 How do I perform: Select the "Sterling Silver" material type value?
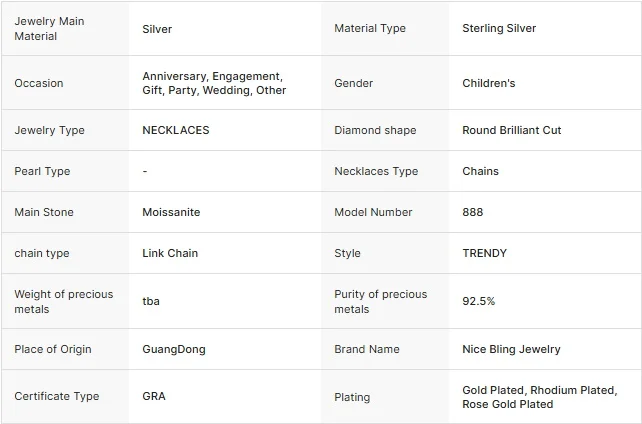click(x=499, y=29)
